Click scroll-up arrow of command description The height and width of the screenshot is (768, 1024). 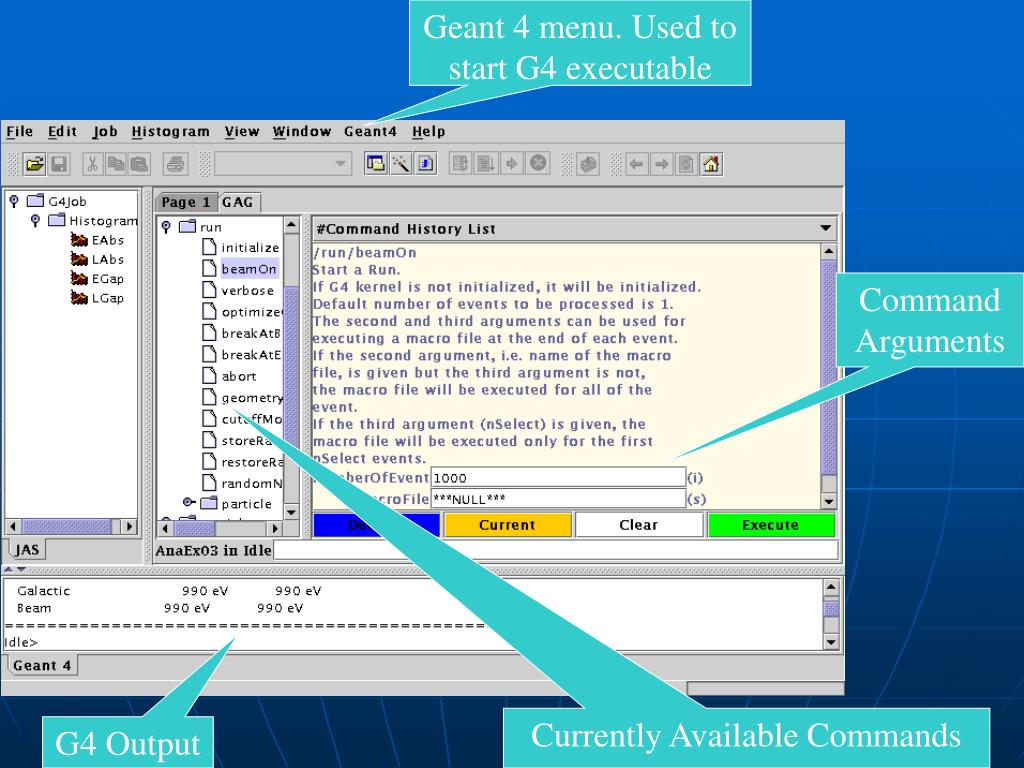[828, 251]
